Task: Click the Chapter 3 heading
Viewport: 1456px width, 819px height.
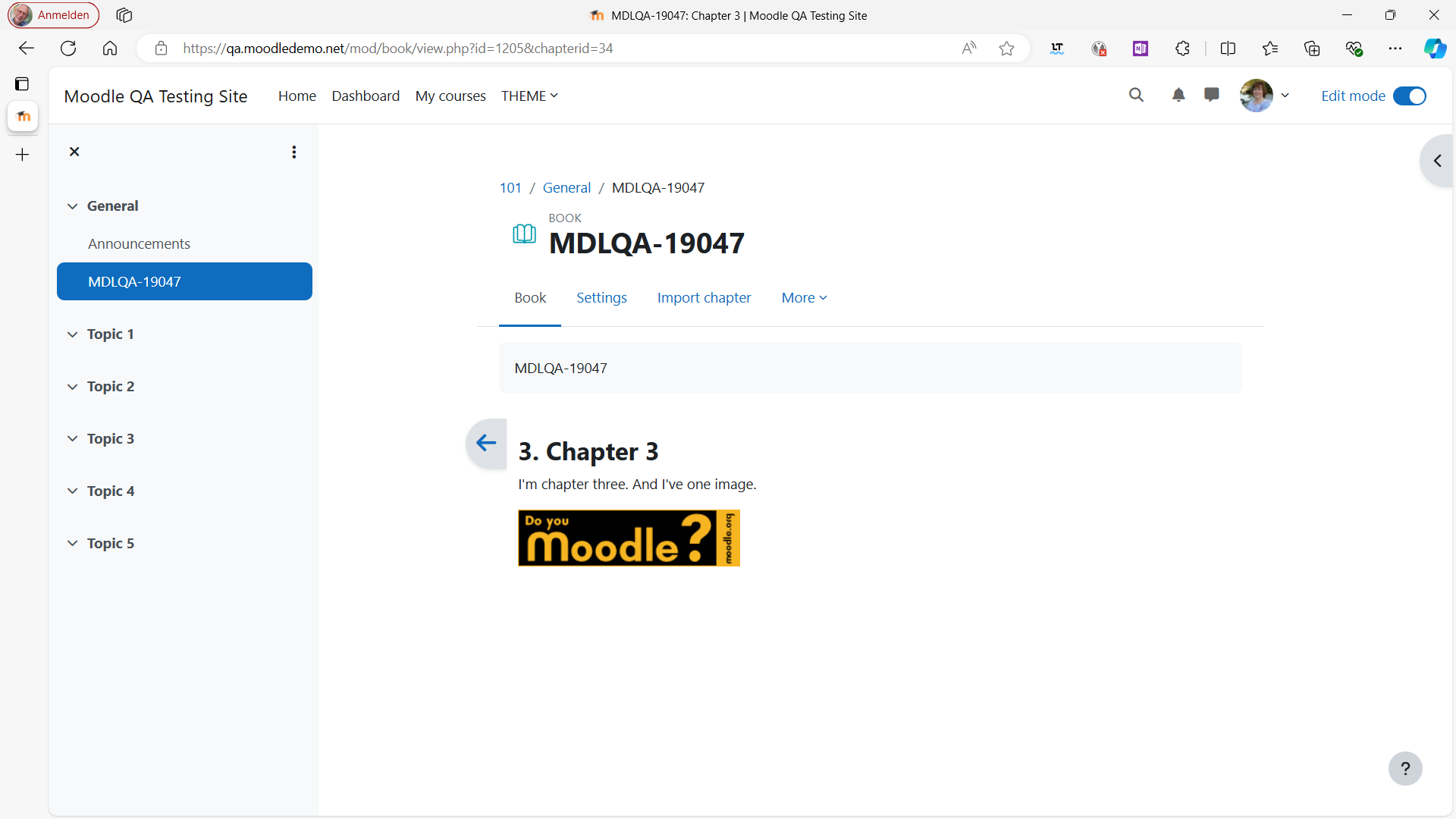Action: click(x=588, y=452)
